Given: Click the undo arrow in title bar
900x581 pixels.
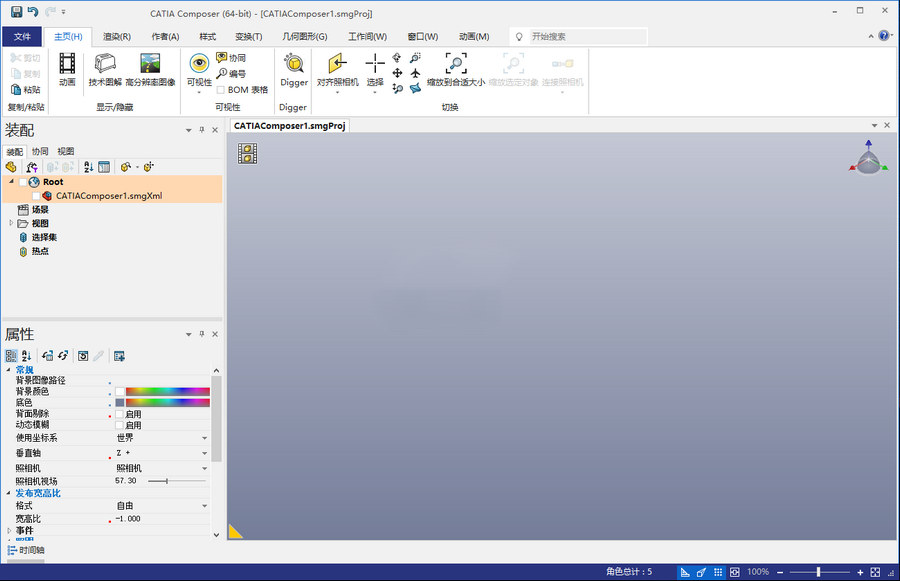Looking at the screenshot, I should click(33, 11).
